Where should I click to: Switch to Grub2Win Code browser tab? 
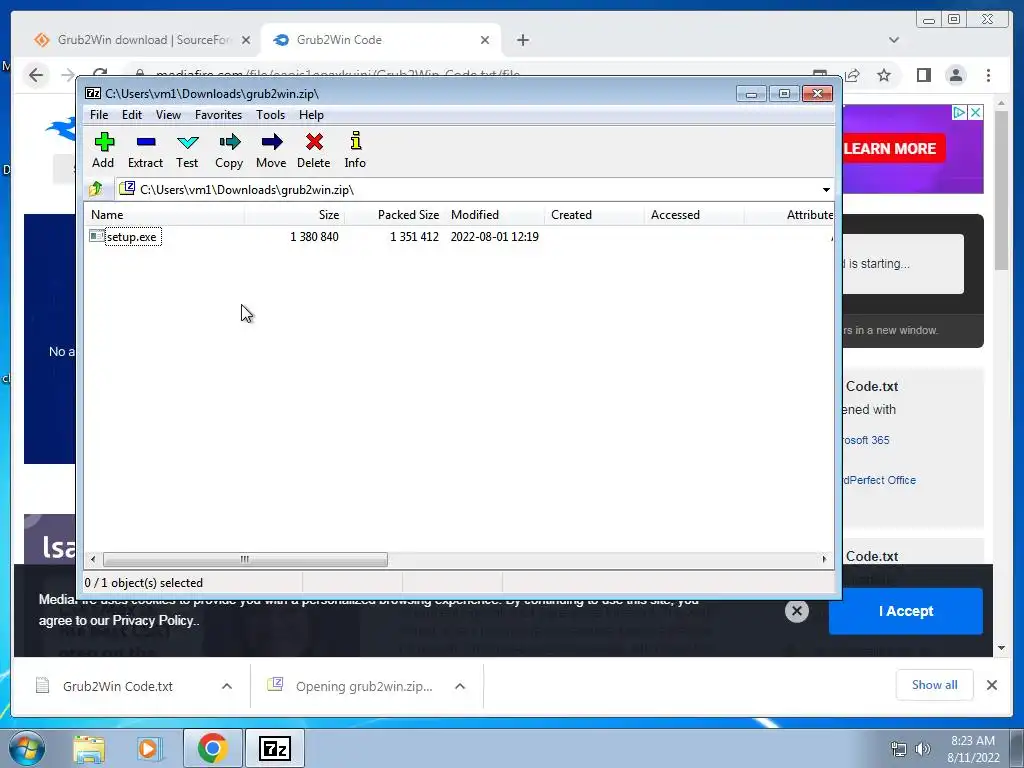click(x=381, y=40)
